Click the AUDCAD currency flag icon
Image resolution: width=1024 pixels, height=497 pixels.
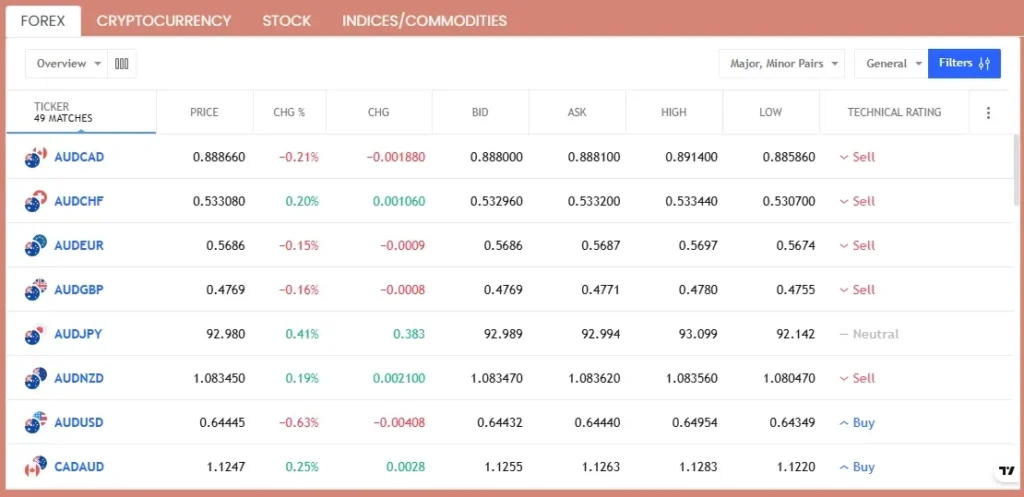tap(36, 157)
